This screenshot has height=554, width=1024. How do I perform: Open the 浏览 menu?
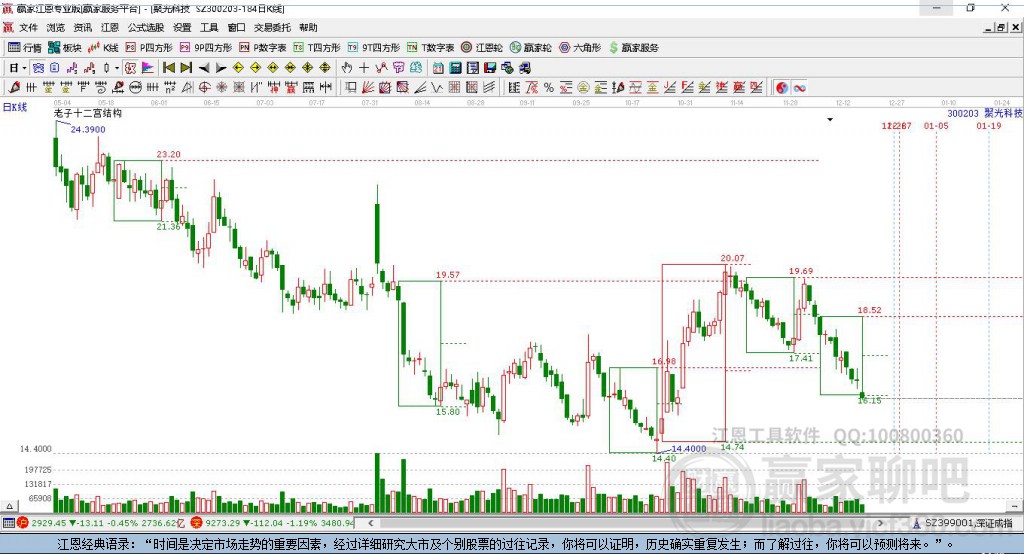pyautogui.click(x=56, y=27)
